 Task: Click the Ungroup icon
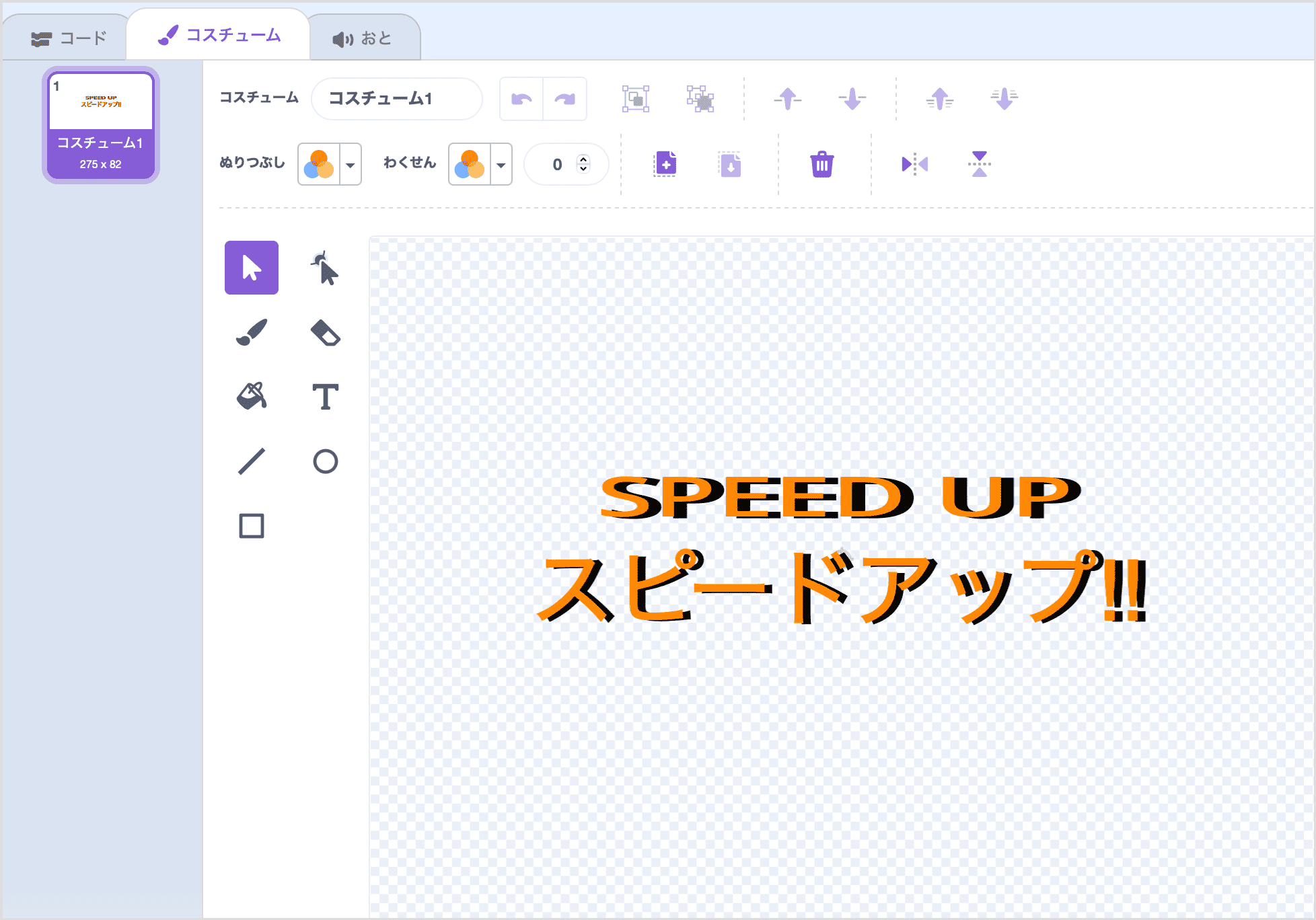[x=700, y=99]
